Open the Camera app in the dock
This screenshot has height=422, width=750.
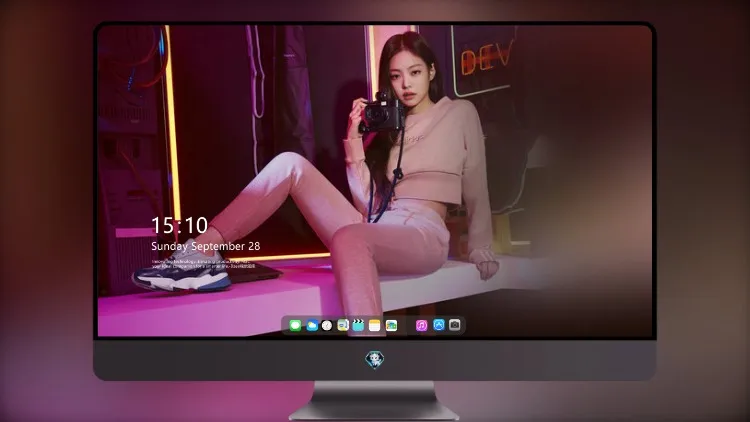tap(455, 325)
